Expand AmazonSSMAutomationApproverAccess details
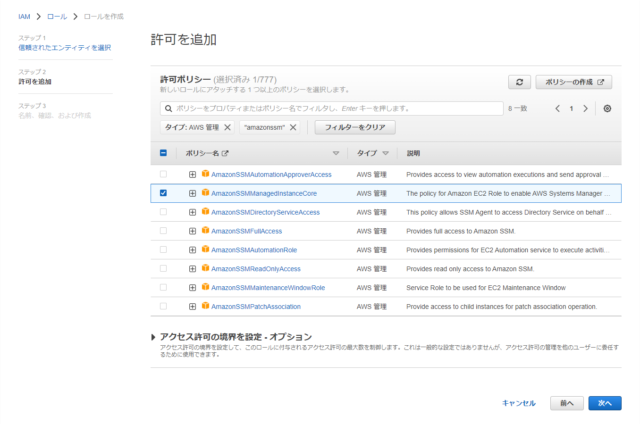The height and width of the screenshot is (424, 640). (x=192, y=175)
